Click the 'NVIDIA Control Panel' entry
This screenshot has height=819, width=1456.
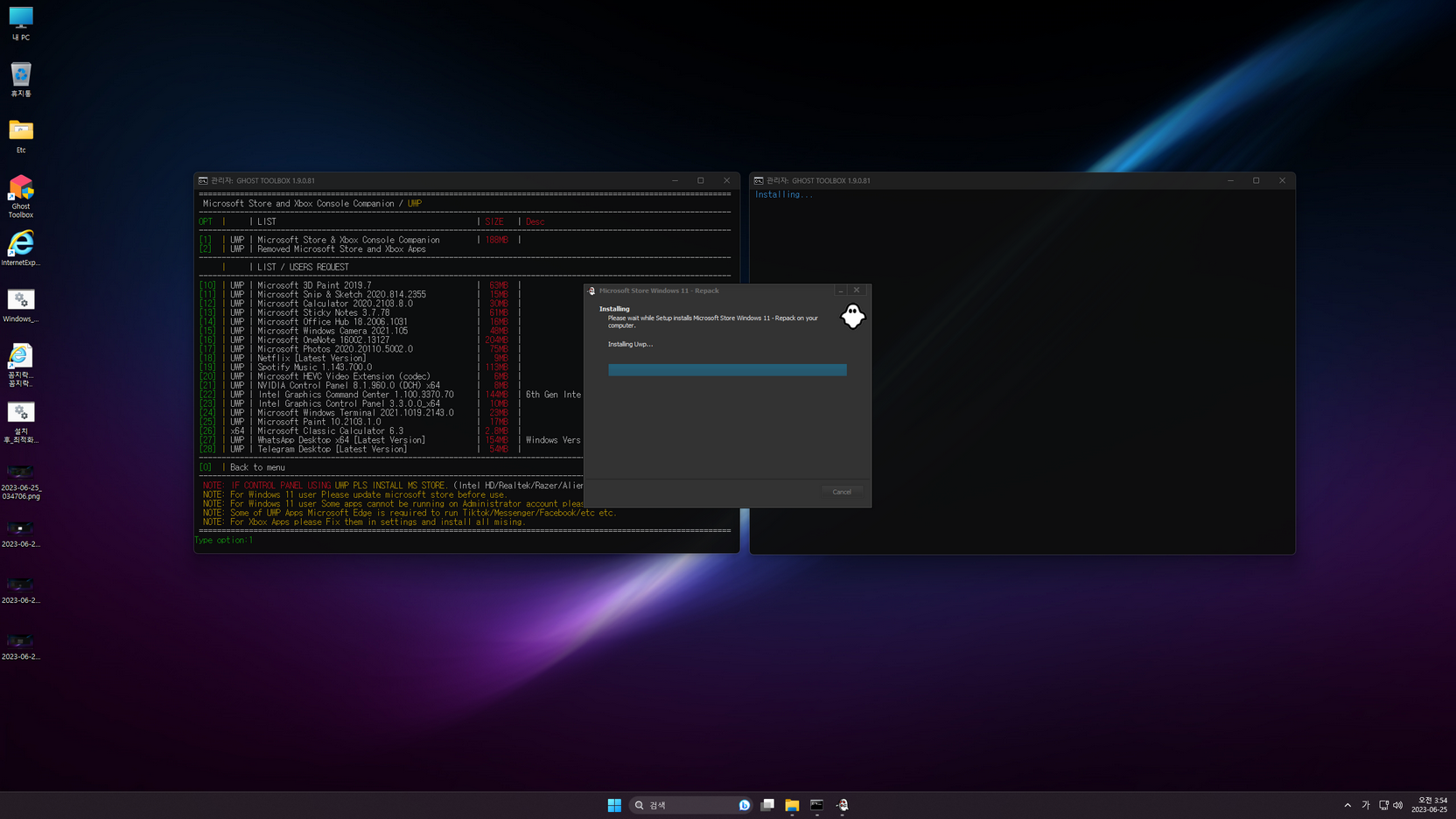[x=348, y=385]
